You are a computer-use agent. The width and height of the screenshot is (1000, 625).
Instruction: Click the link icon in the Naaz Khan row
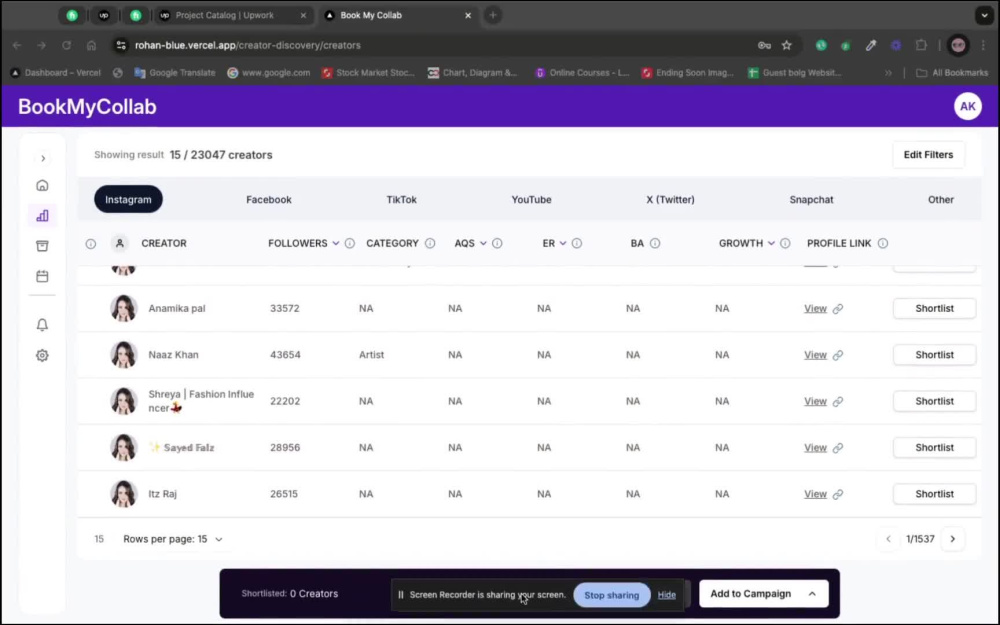pos(837,355)
